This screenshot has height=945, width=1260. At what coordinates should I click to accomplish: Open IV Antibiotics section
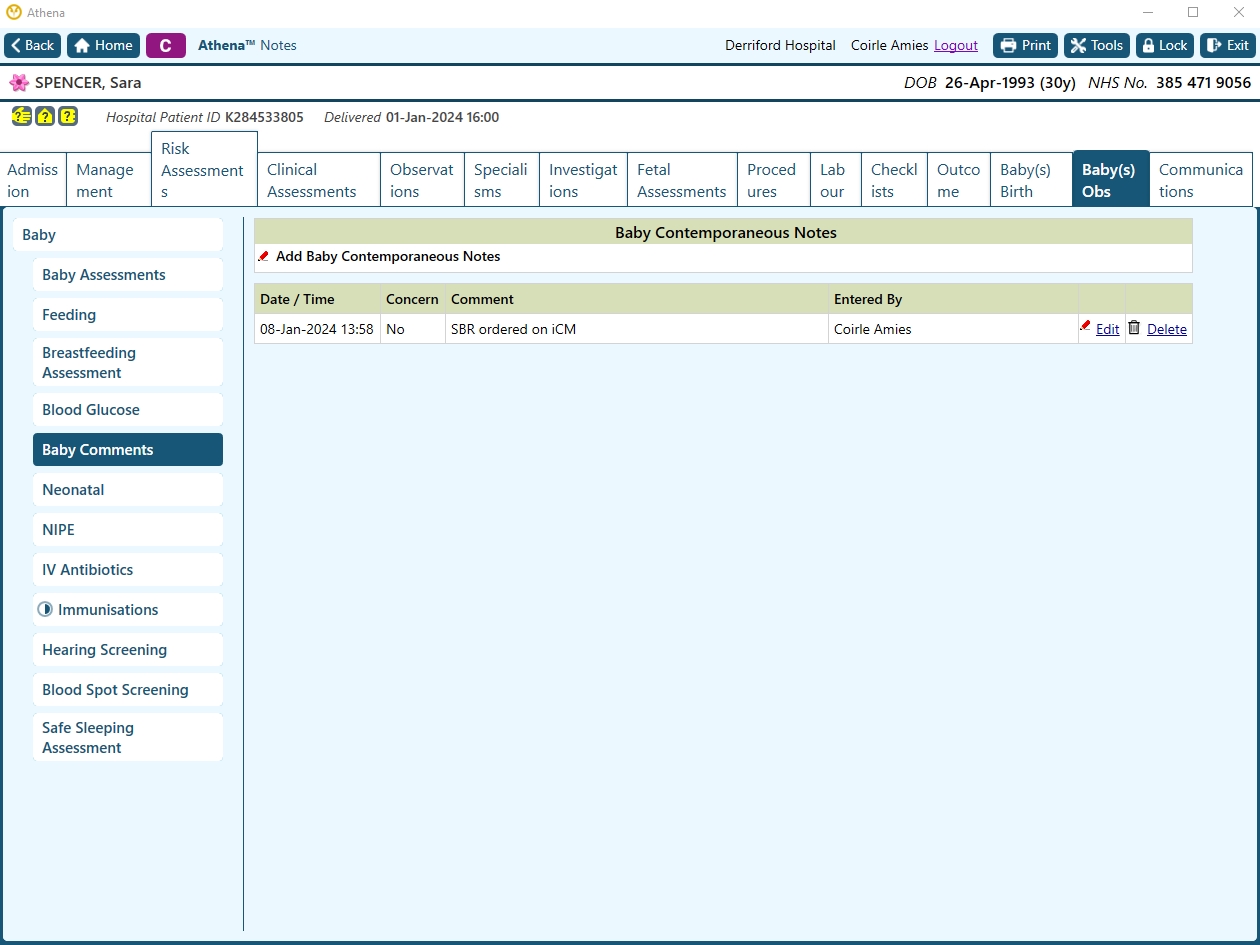(x=128, y=570)
